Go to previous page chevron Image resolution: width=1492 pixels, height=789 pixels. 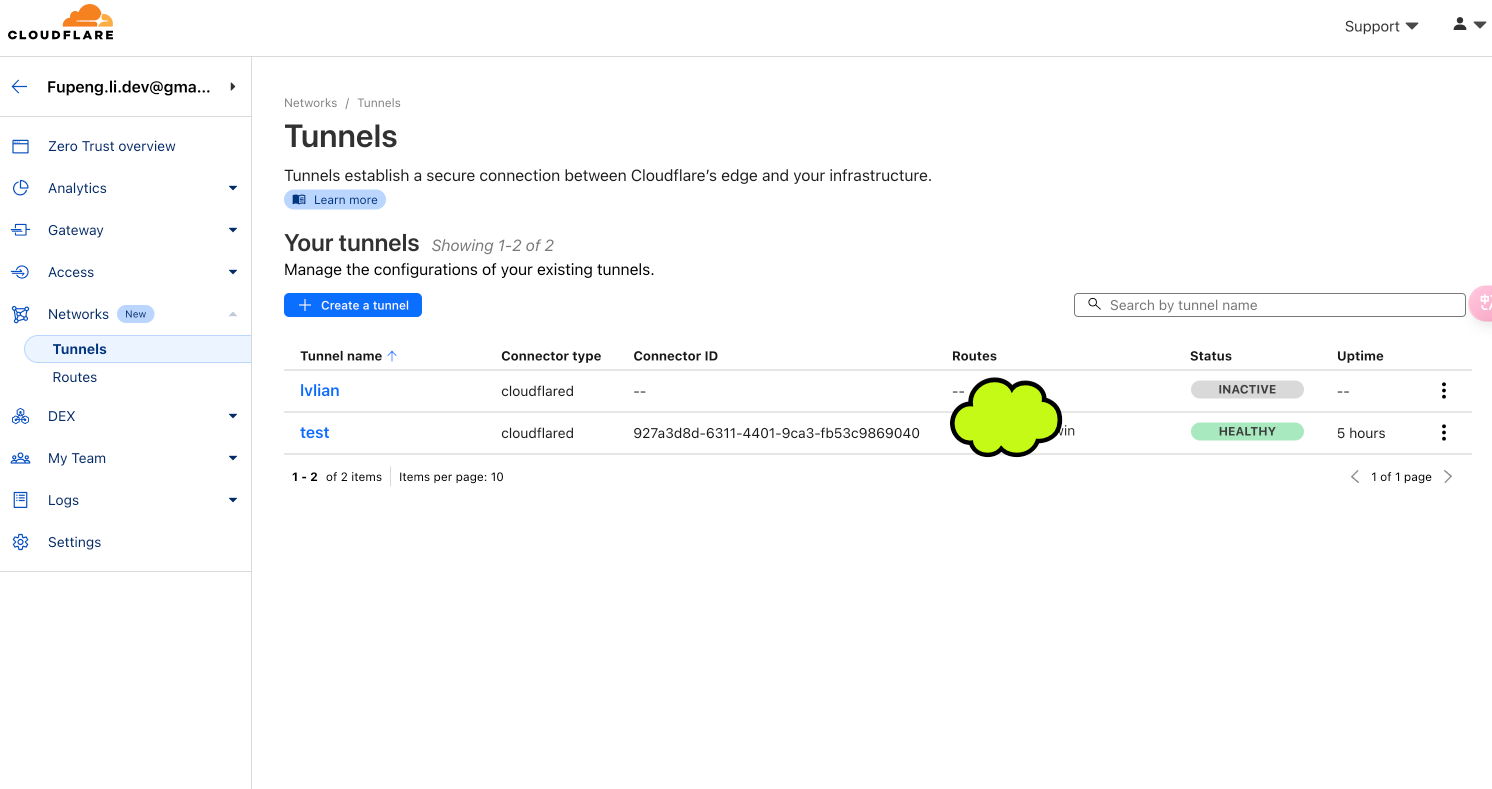point(1355,477)
